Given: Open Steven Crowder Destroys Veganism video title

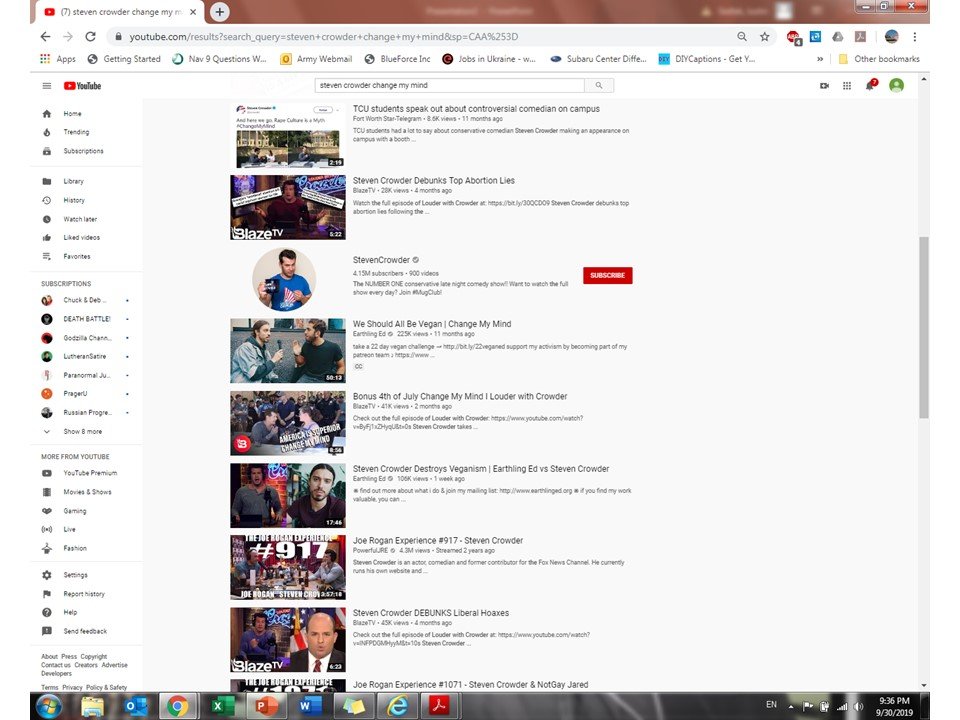Looking at the screenshot, I should (x=481, y=469).
